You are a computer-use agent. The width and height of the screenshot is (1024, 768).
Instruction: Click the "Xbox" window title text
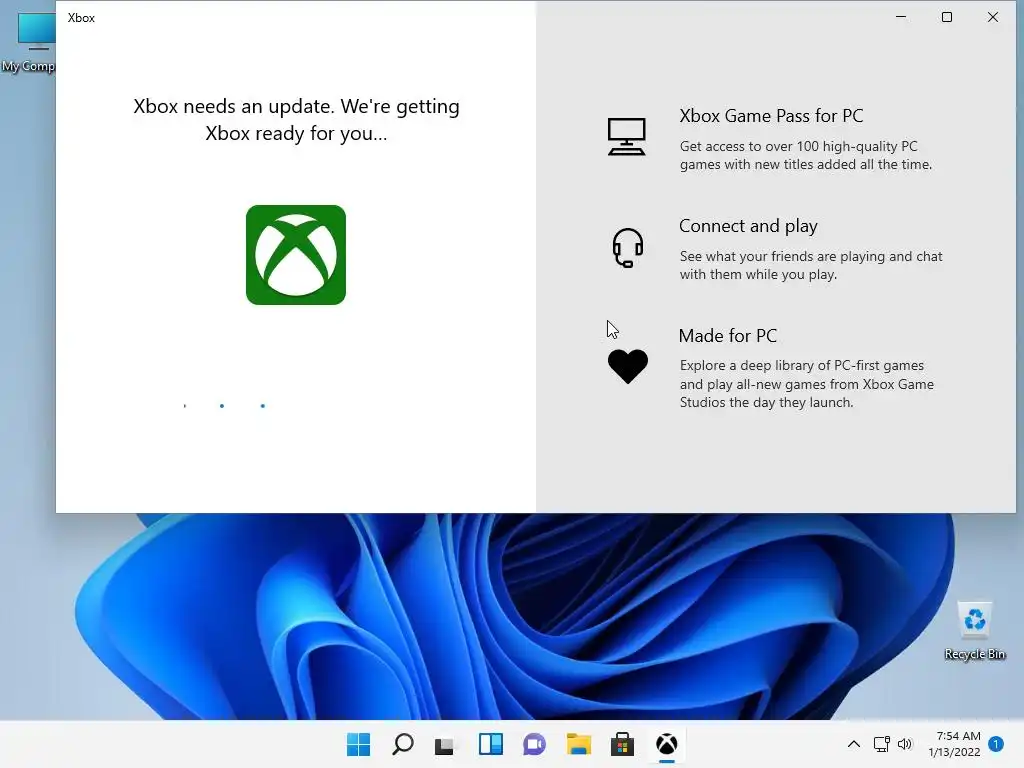click(81, 18)
